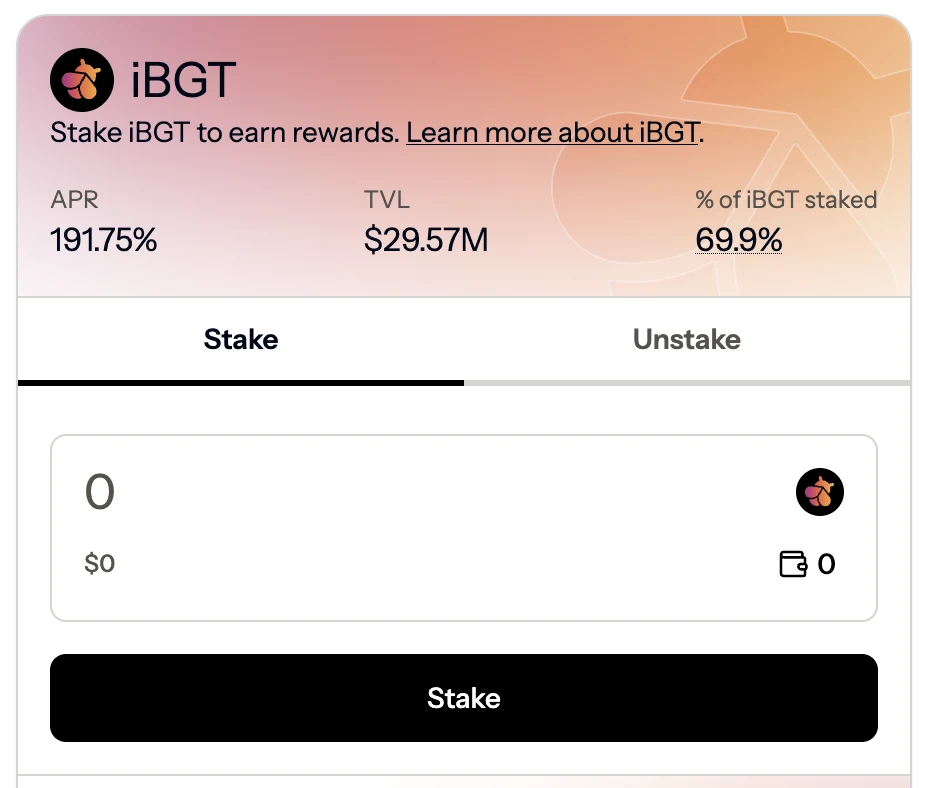Switch to the Stake tab
The height and width of the screenshot is (788, 926).
tap(241, 340)
